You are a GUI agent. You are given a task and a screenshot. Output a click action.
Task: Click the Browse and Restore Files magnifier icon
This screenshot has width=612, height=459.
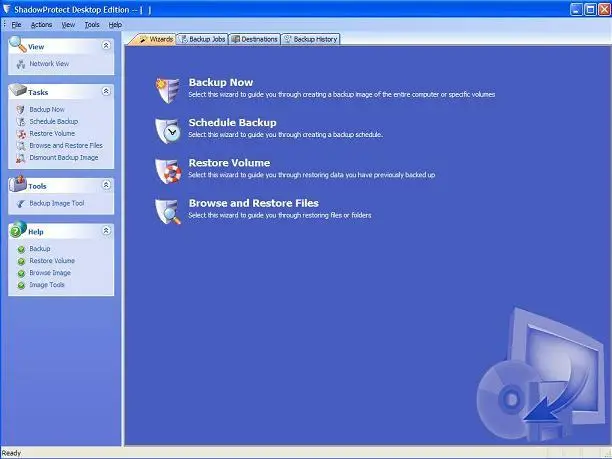point(168,211)
